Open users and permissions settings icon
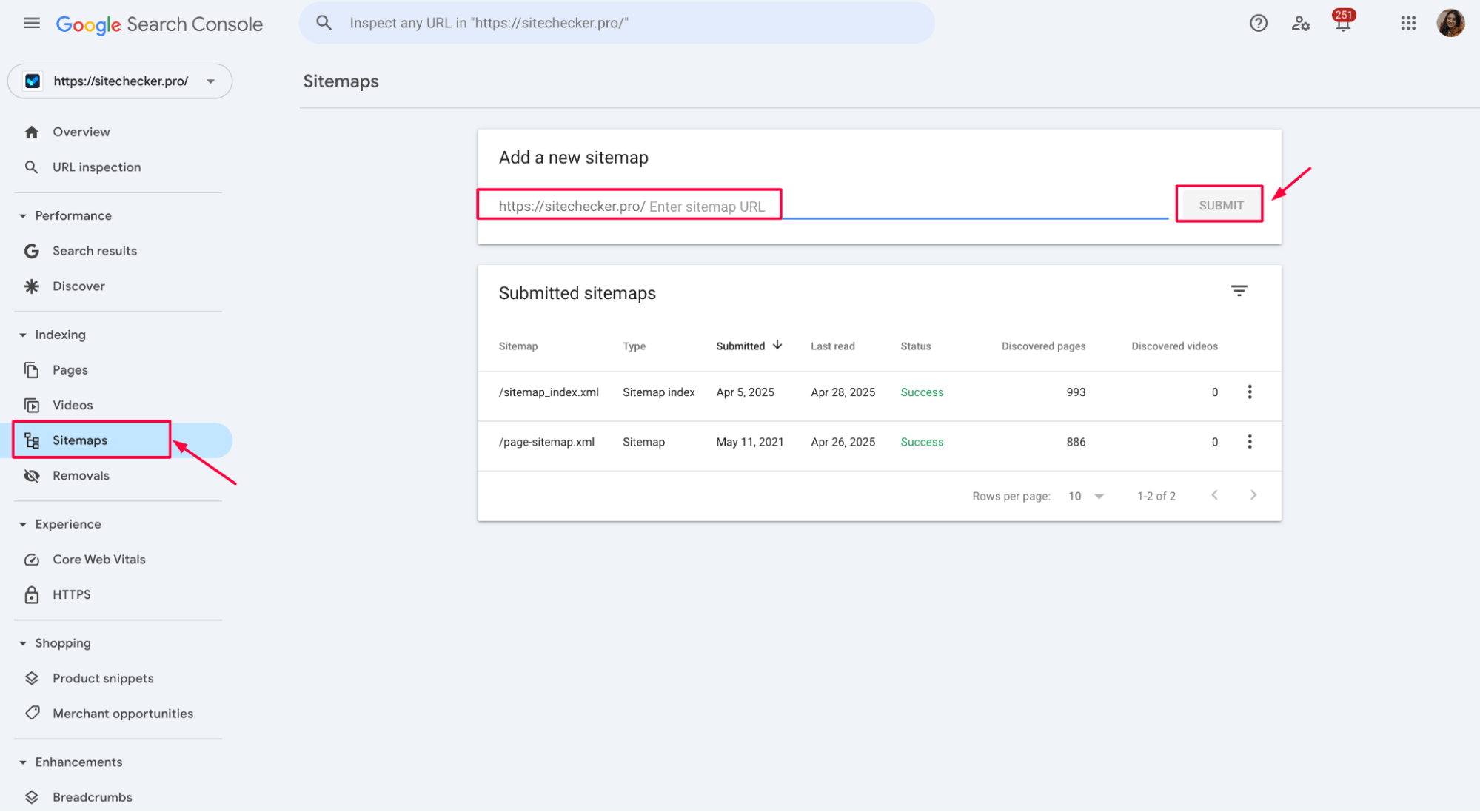 pyautogui.click(x=1300, y=24)
